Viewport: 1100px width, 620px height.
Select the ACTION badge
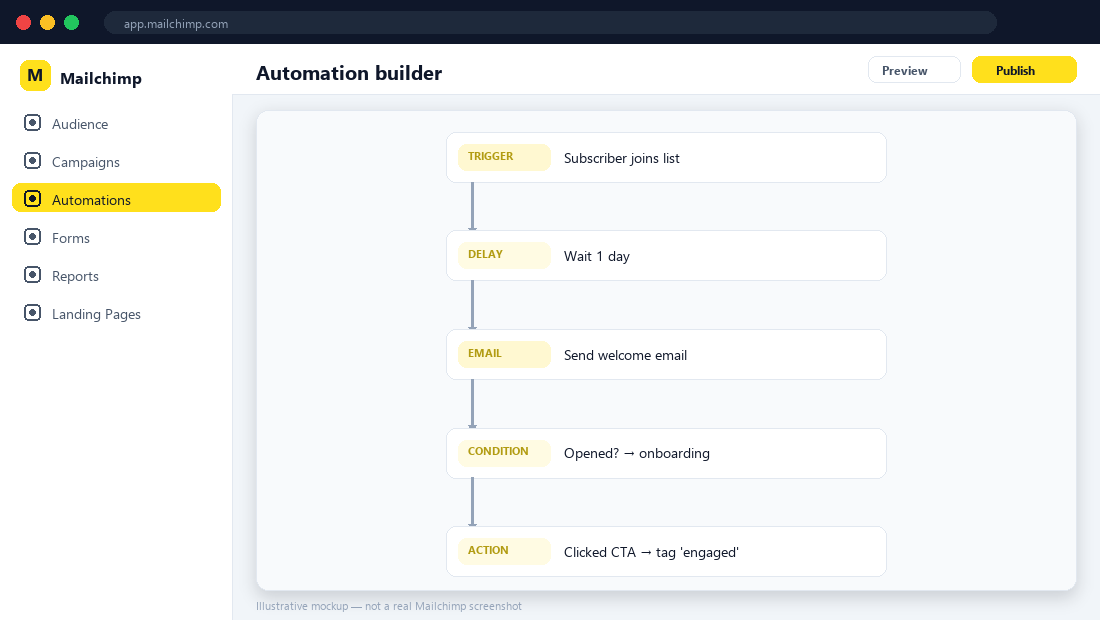point(504,551)
